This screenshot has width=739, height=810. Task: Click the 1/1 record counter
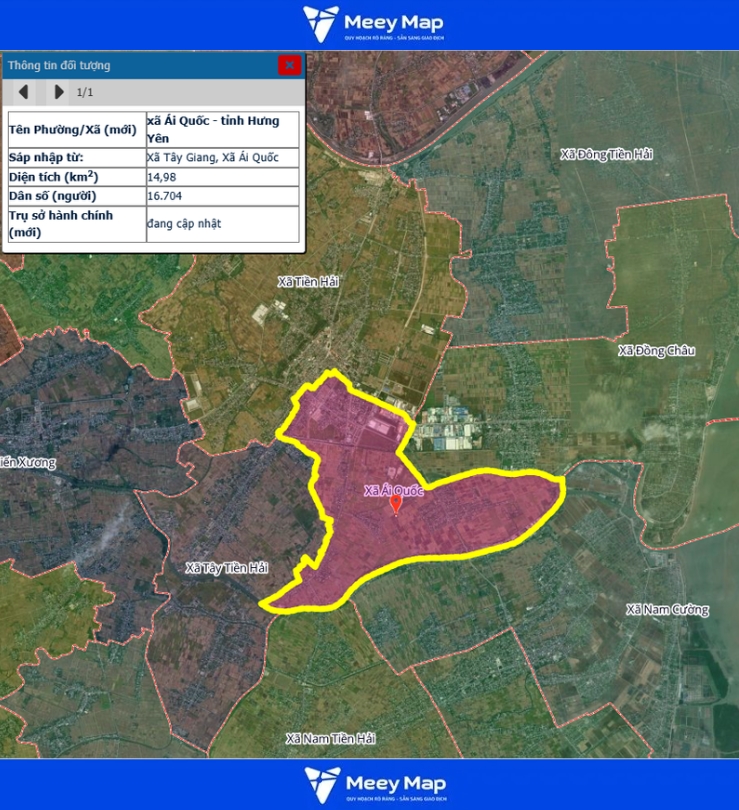[x=85, y=92]
